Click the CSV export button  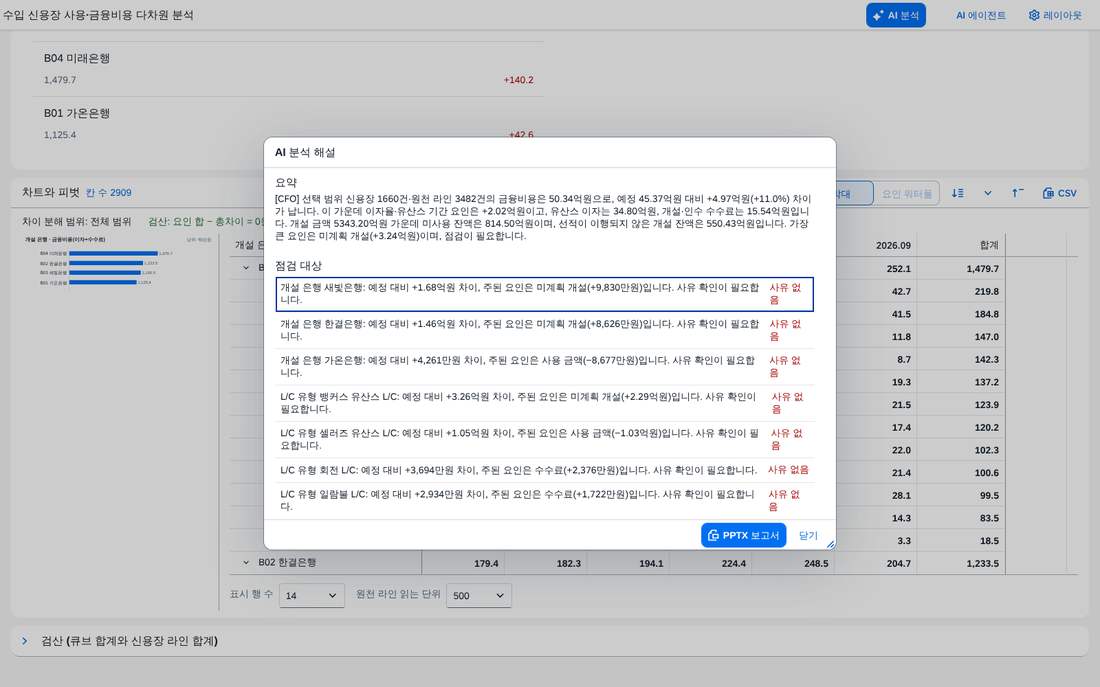pos(1059,193)
